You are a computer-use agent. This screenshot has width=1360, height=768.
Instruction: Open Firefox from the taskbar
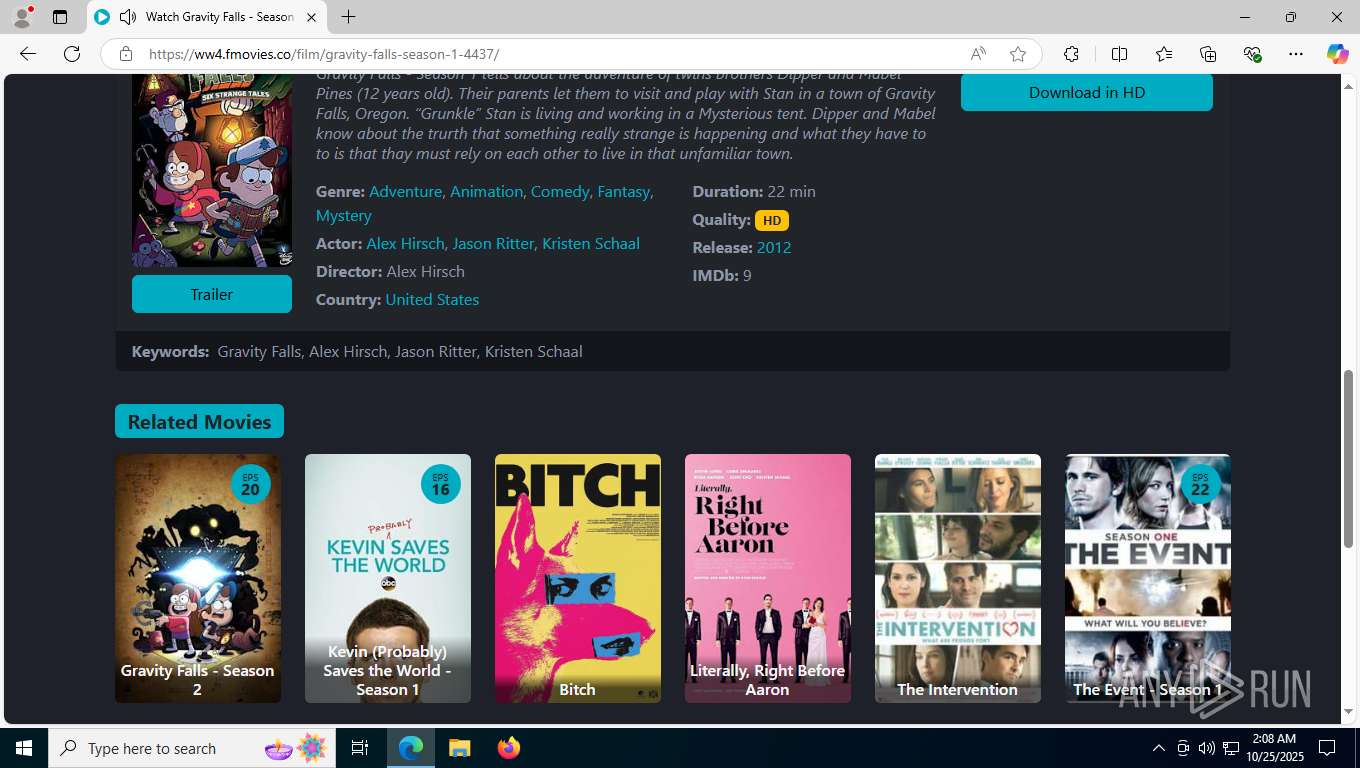(509, 748)
